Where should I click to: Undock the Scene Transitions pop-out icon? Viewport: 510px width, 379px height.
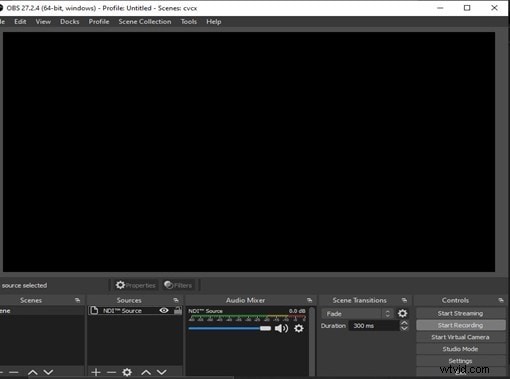pos(404,300)
